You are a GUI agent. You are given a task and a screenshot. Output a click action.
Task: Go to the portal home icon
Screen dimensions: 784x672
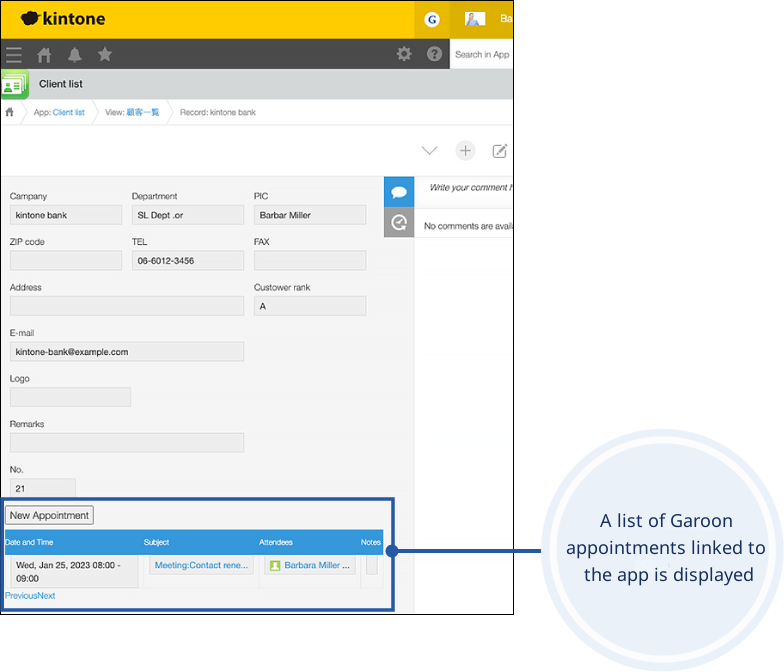(x=44, y=54)
